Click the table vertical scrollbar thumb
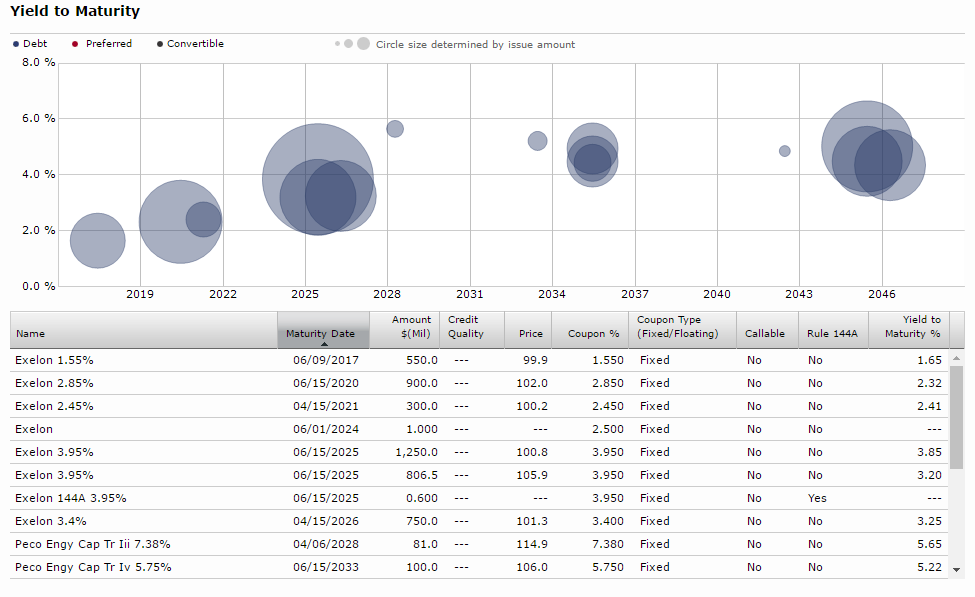Screen dimensions: 975x597 [956, 417]
